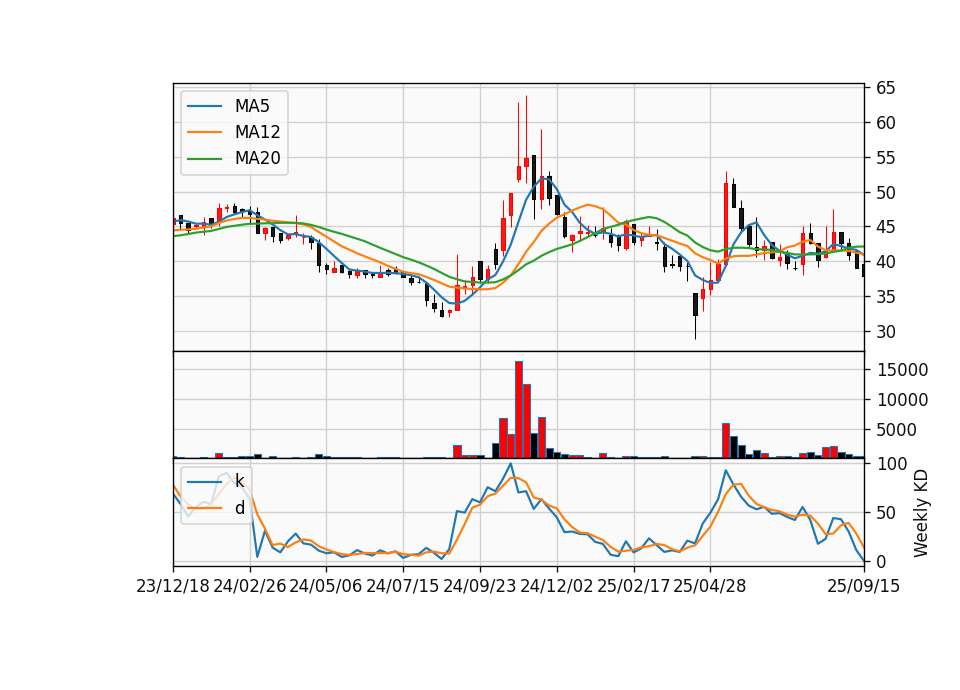Image resolution: width=960 pixels, height=690 pixels.
Task: Click the MA20 legend label
Action: point(257,158)
